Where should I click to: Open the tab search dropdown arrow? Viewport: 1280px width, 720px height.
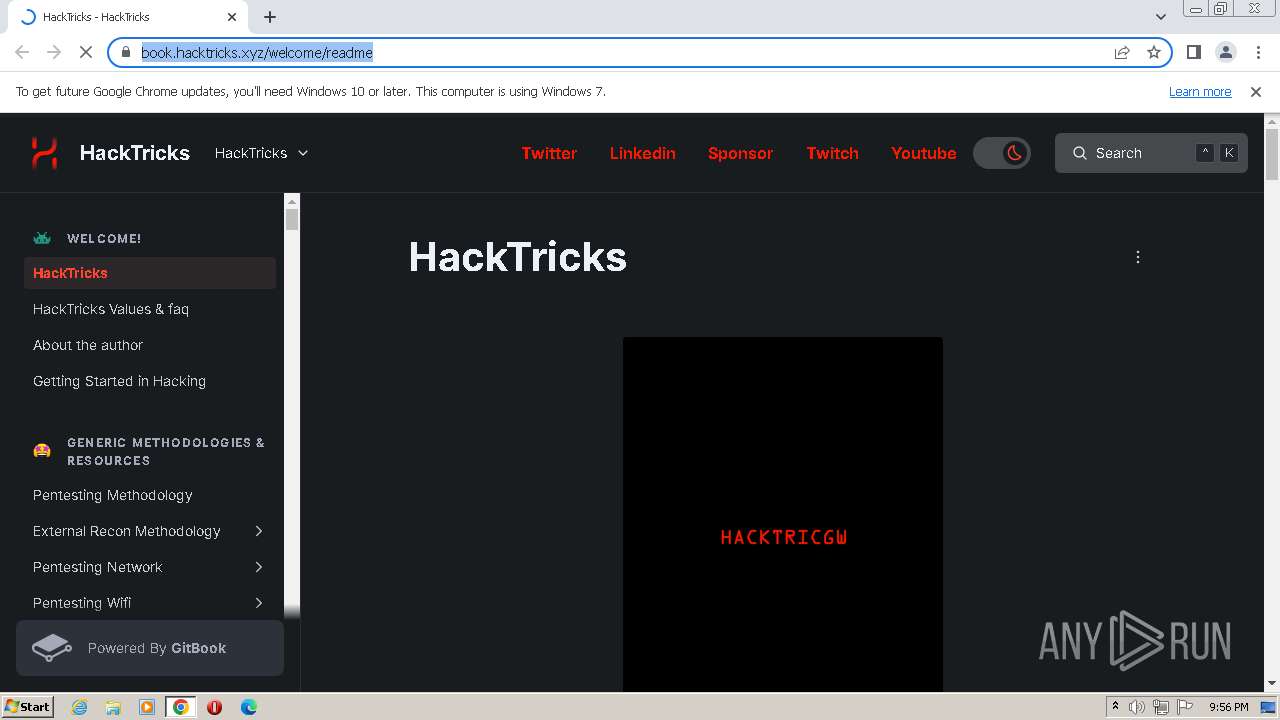point(1161,17)
